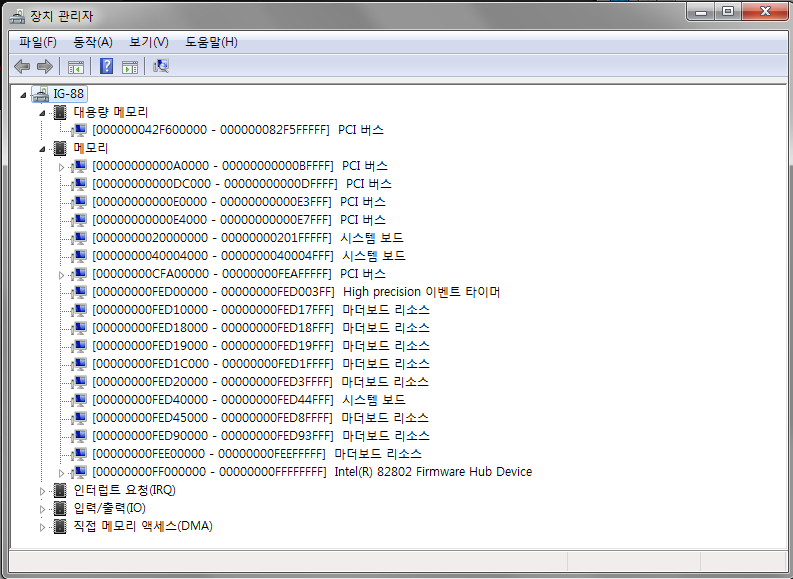Expand the 입력/출력(IO) node
This screenshot has height=579, width=793.
pos(42,509)
